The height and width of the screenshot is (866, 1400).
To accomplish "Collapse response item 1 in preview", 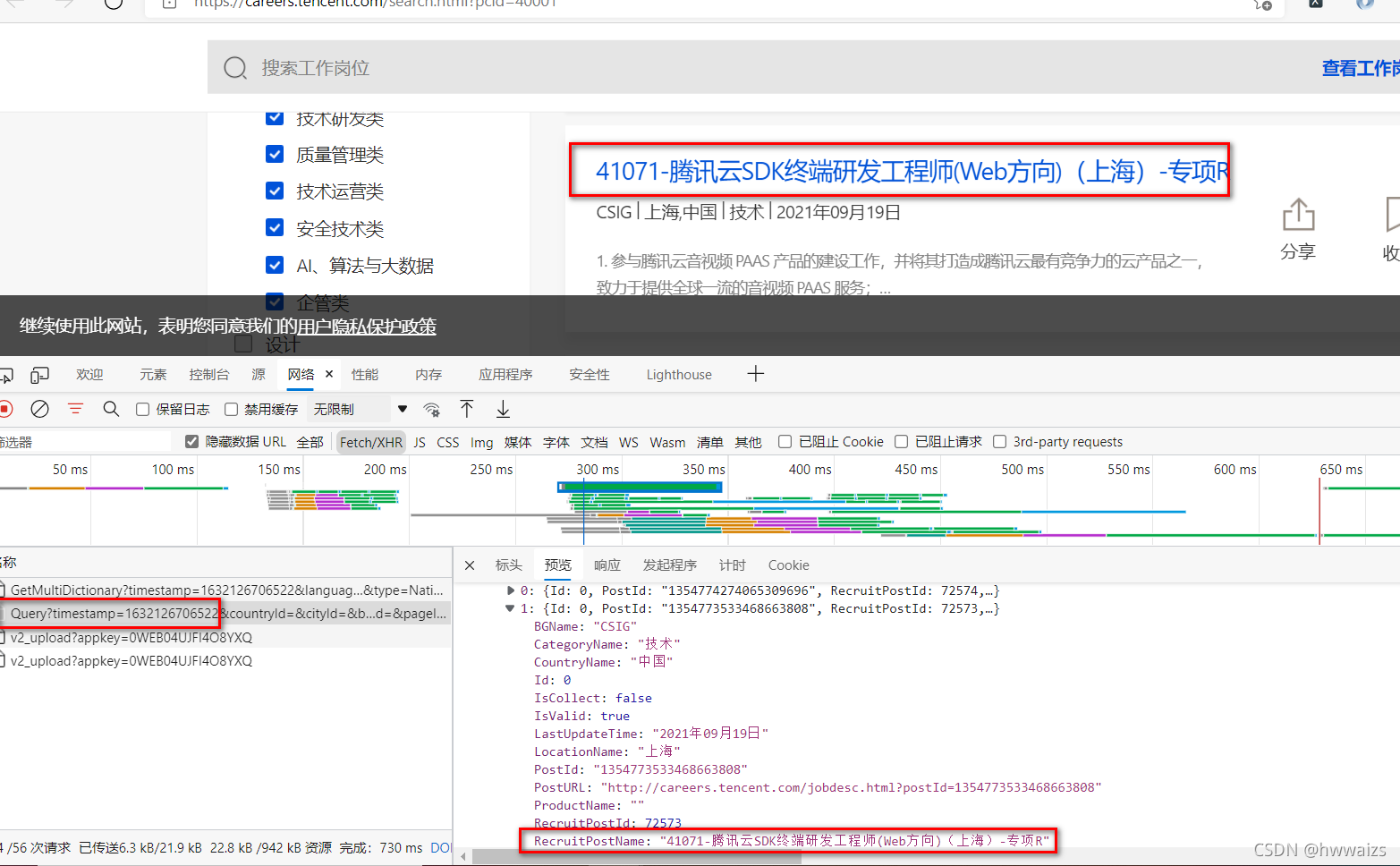I will click(511, 608).
